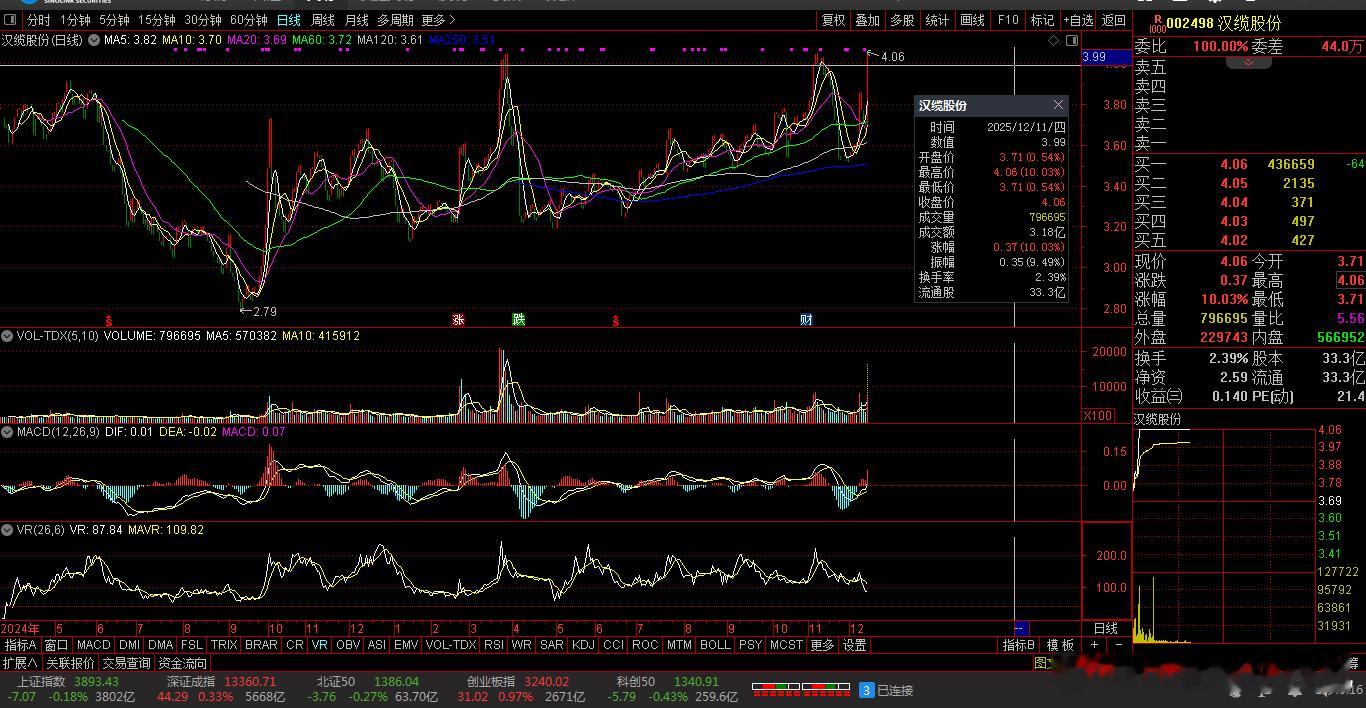Enable 复权 price adjustment
This screenshot has height=708, width=1366.
click(833, 20)
